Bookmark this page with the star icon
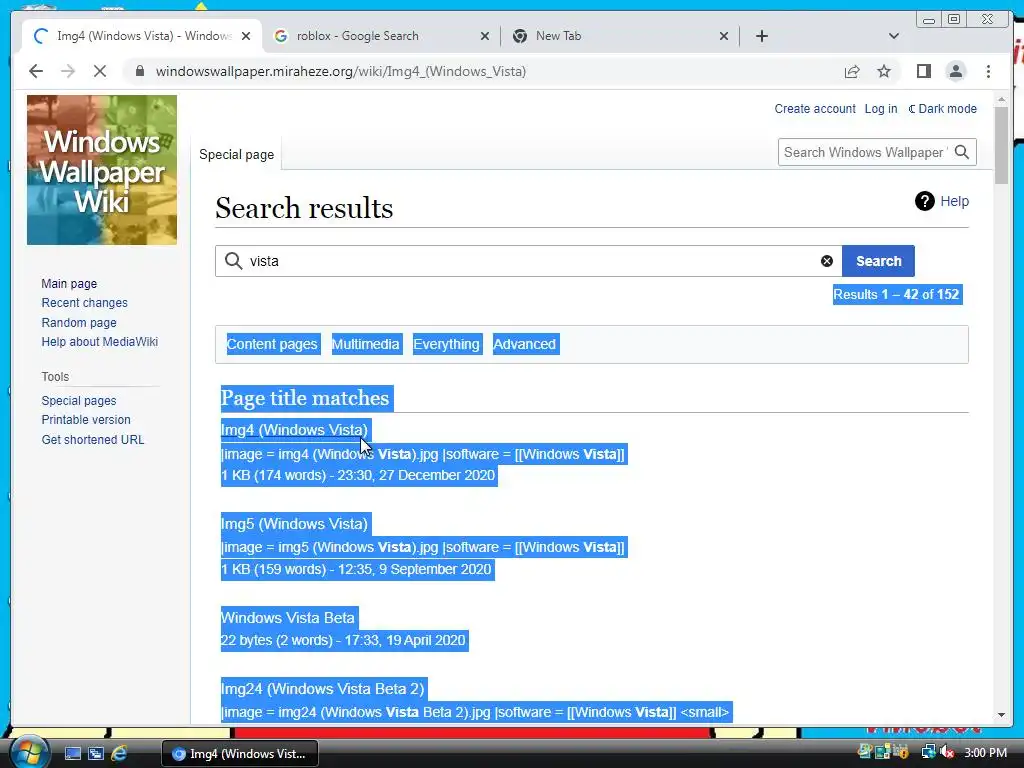This screenshot has height=768, width=1024. 884,71
